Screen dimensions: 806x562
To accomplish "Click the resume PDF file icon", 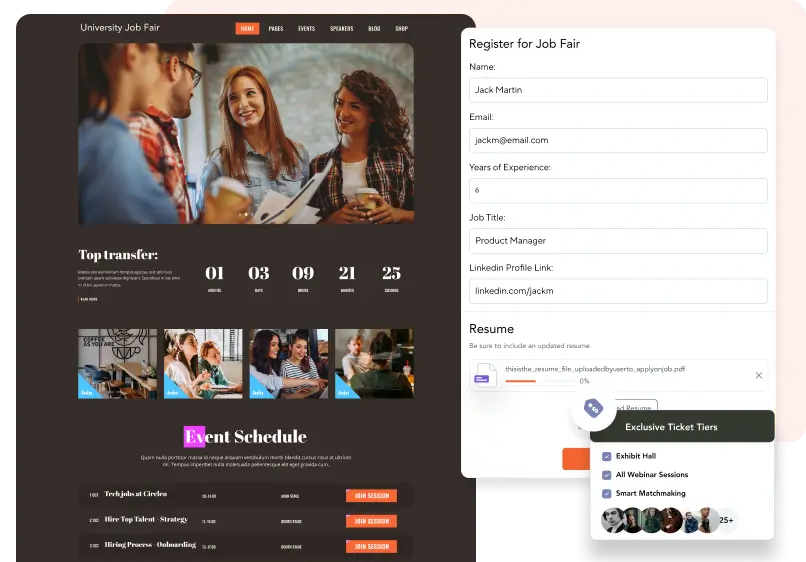I will (x=485, y=375).
